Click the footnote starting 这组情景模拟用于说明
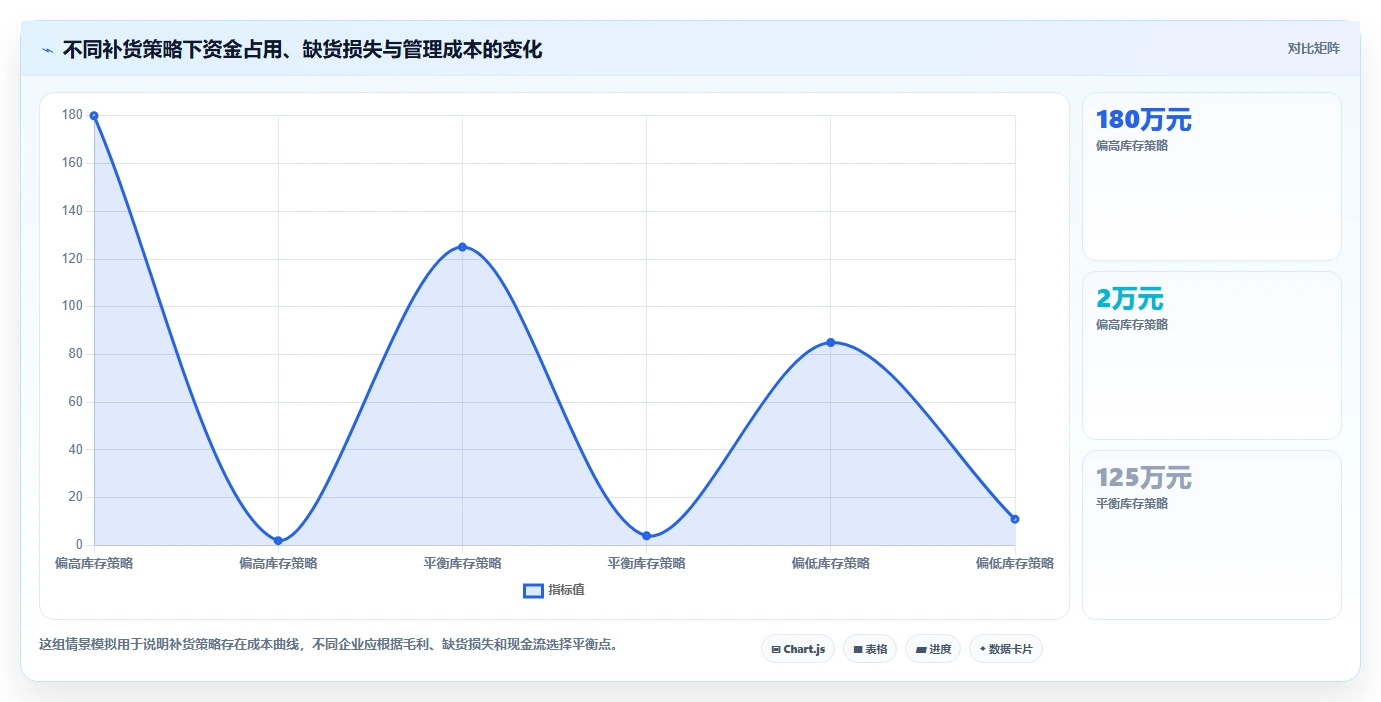 click(x=330, y=645)
